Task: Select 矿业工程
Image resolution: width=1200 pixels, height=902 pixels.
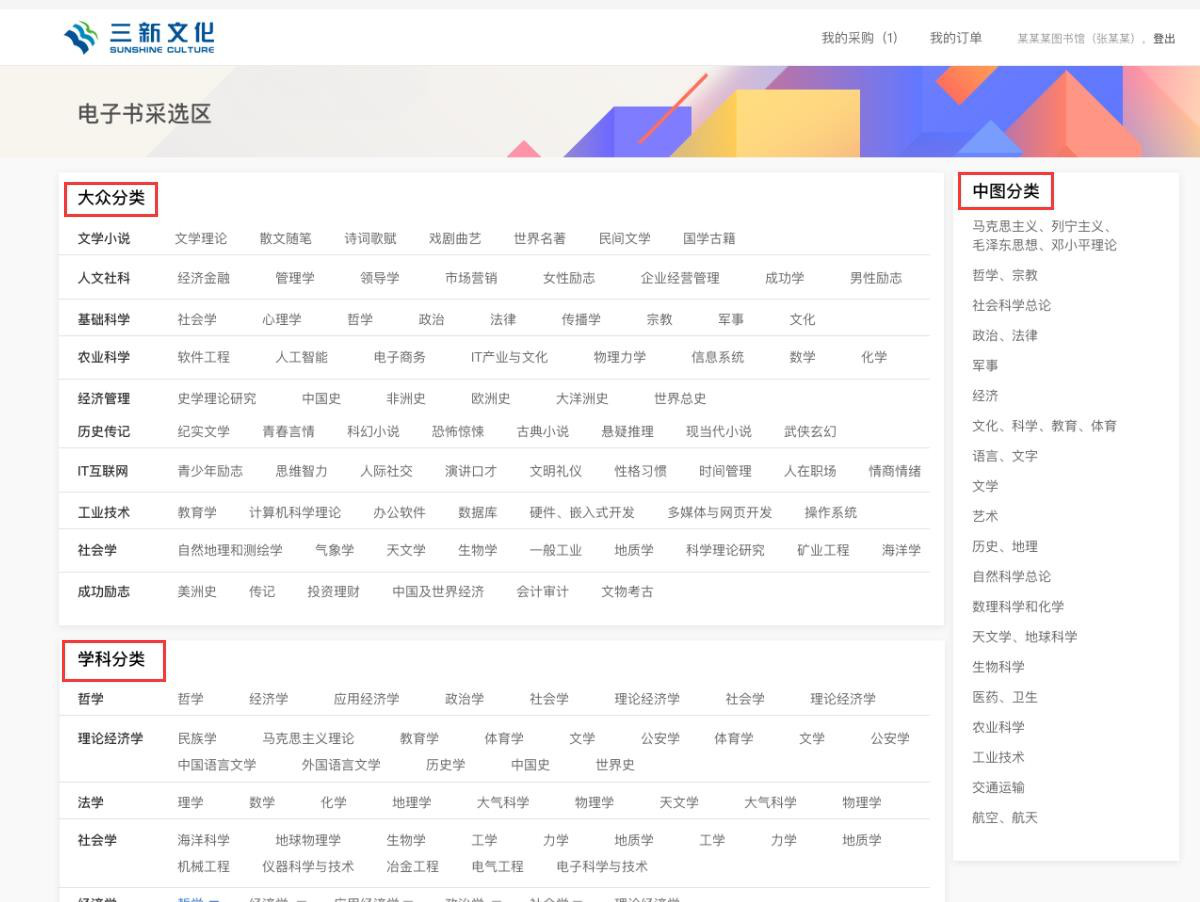Action: (x=823, y=550)
